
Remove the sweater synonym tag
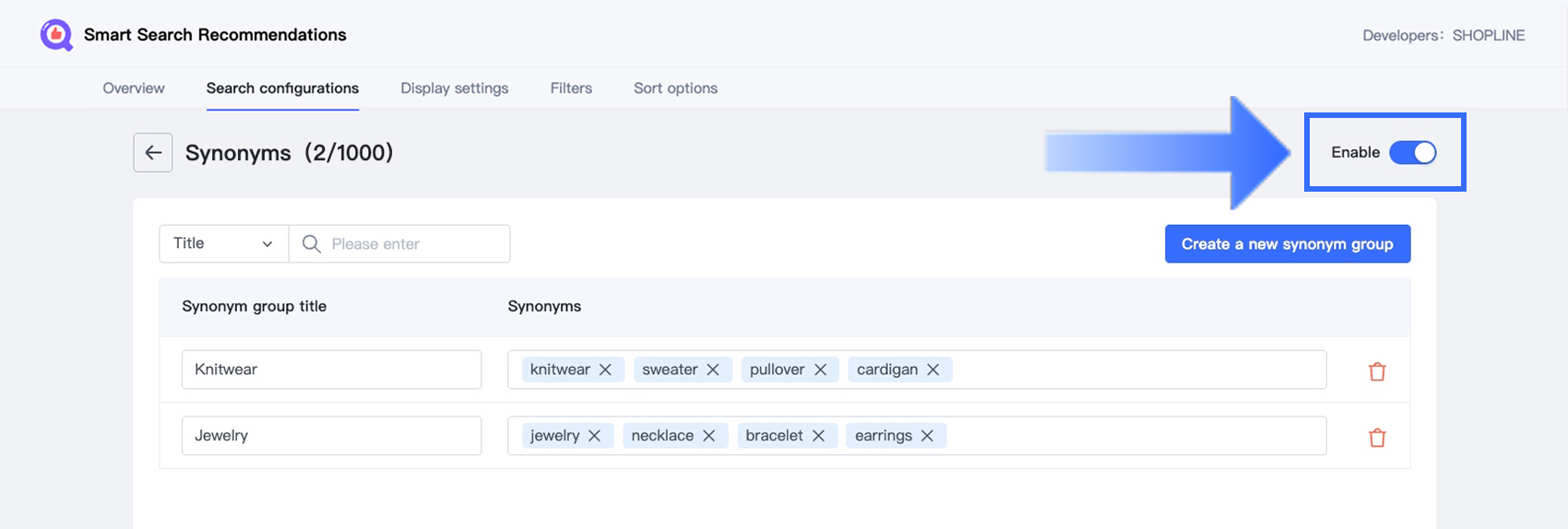click(x=713, y=370)
